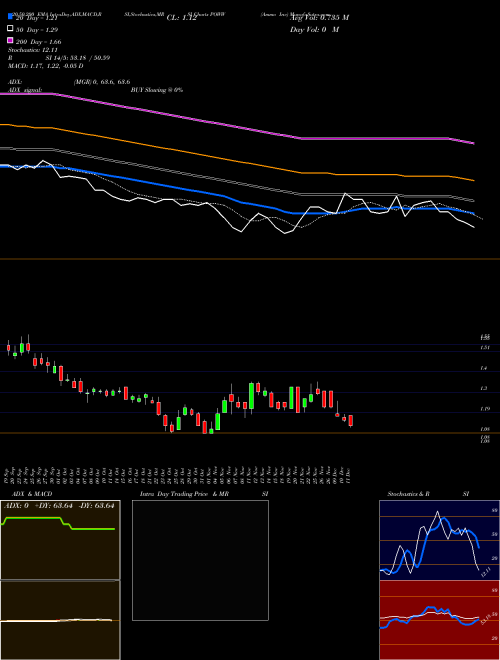Click the 'Stochastics: 12.11' indicator text
Image resolution: width=500 pixels, height=660 pixels.
(x=32, y=50)
